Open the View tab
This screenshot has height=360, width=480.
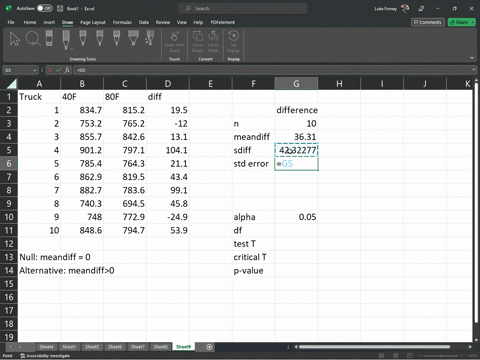coord(182,22)
